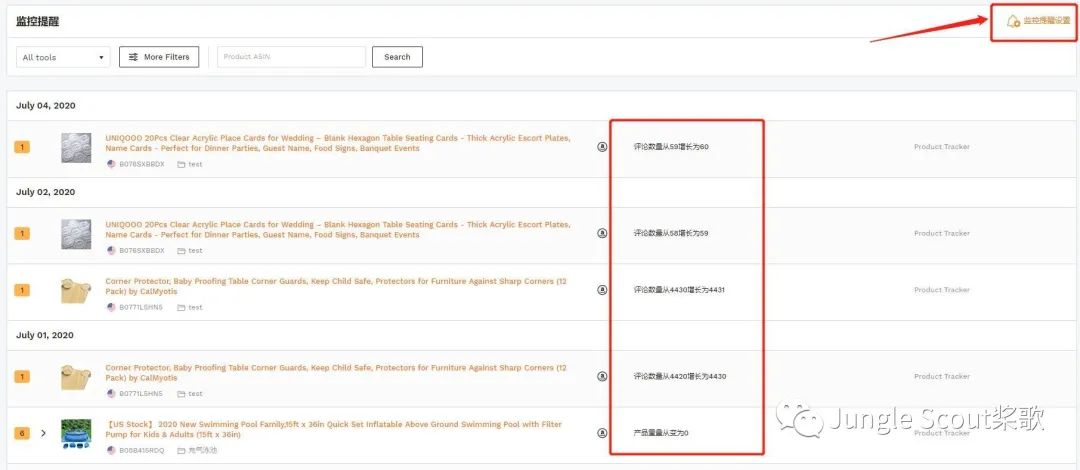The image size is (1080, 470).
Task: Click the alert icon beside 评论数量从4430增长为4431
Action: pyautogui.click(x=602, y=290)
